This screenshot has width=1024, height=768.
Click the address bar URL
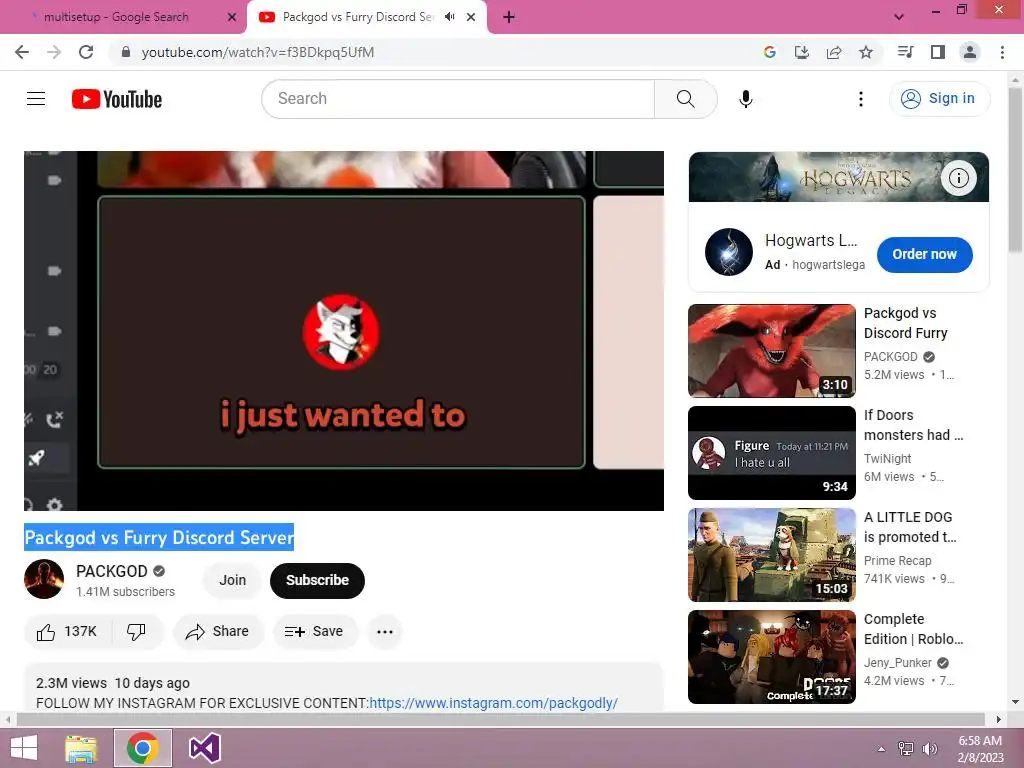(x=258, y=52)
